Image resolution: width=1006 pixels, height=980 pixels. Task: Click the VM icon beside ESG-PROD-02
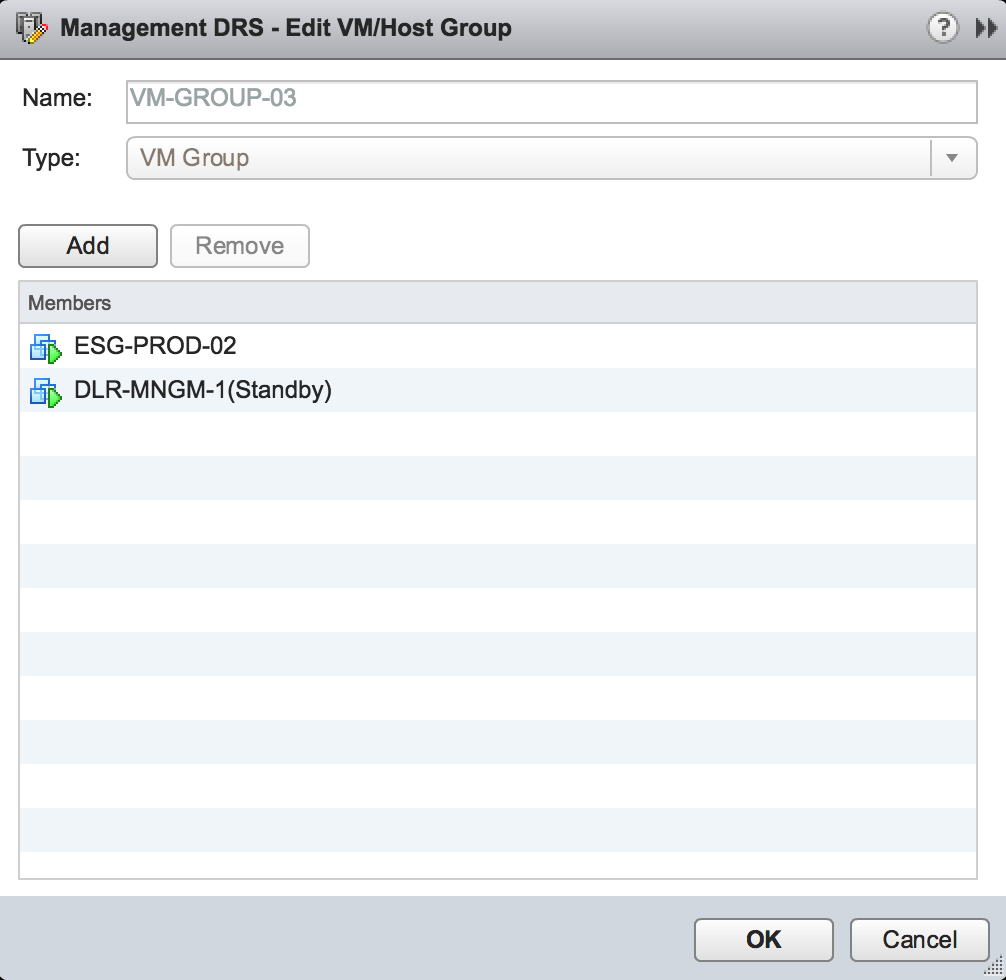[x=46, y=348]
